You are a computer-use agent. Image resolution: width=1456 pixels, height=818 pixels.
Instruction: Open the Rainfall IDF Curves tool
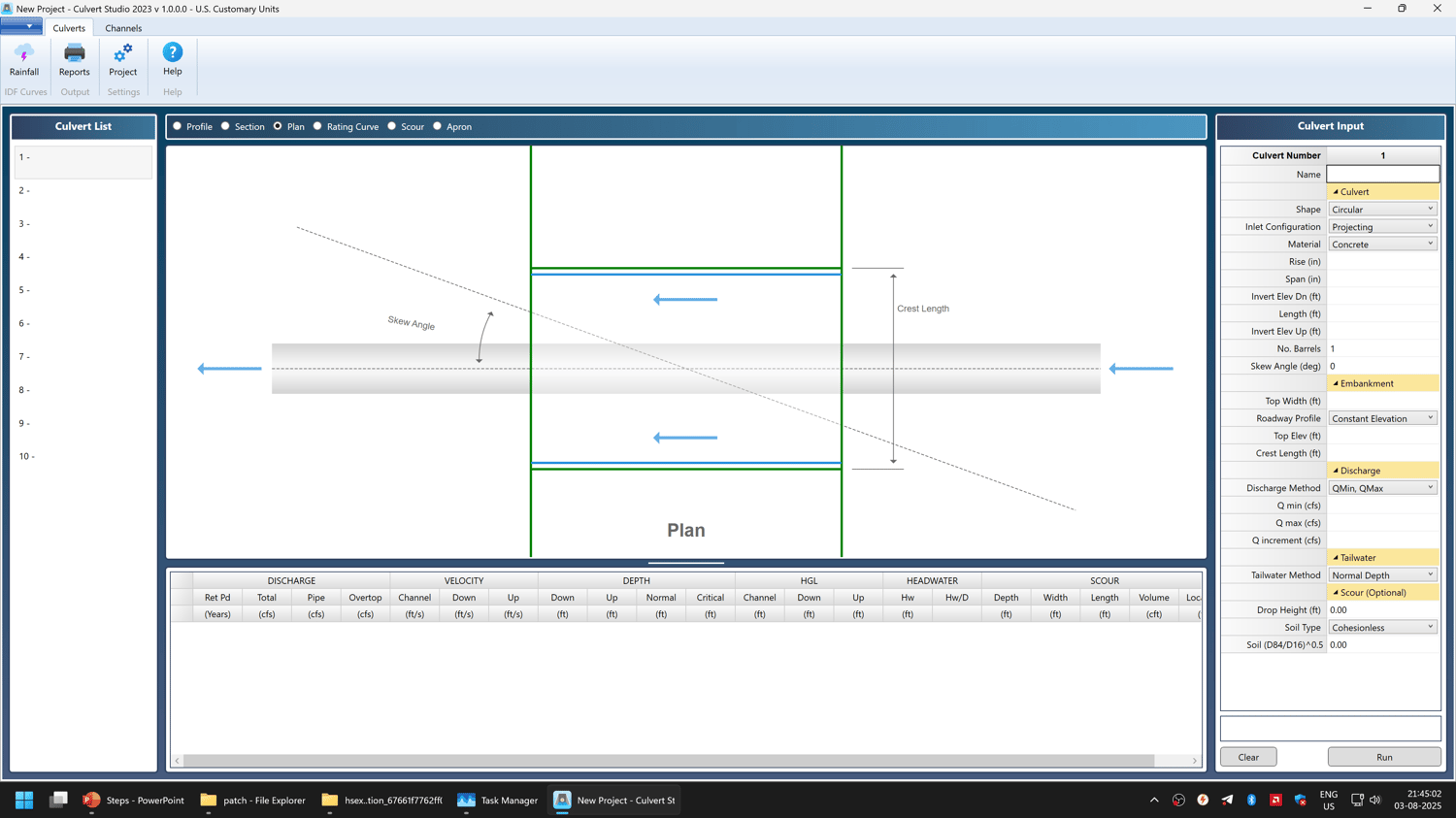pos(24,60)
